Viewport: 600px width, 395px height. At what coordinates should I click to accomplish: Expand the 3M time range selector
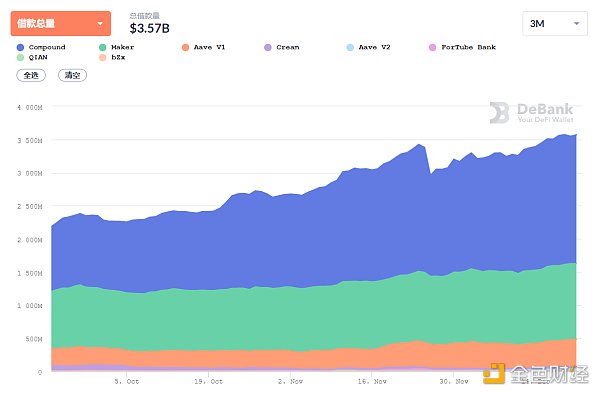tap(555, 24)
